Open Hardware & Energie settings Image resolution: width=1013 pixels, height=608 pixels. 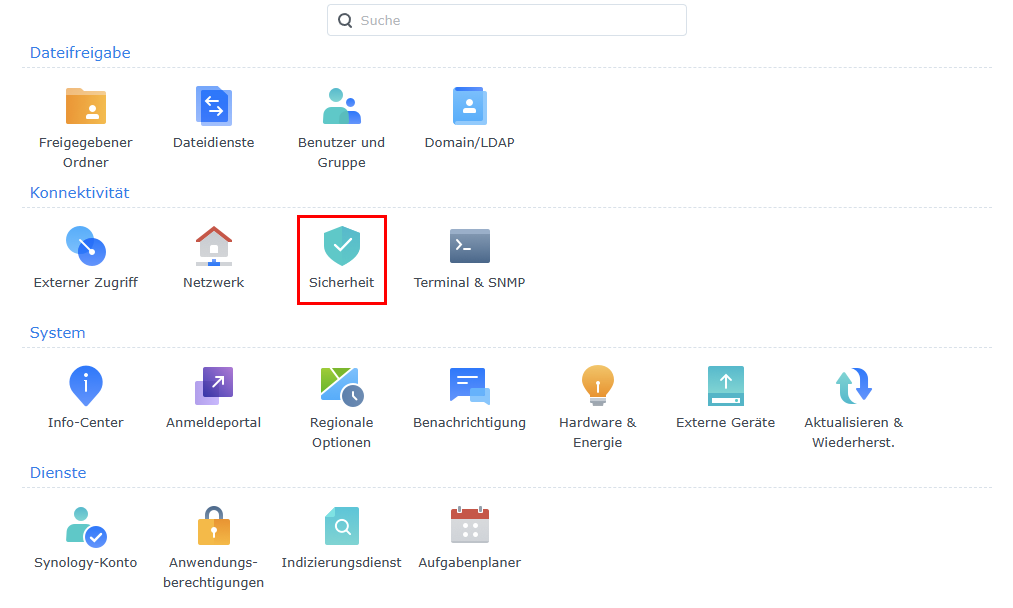tap(597, 386)
